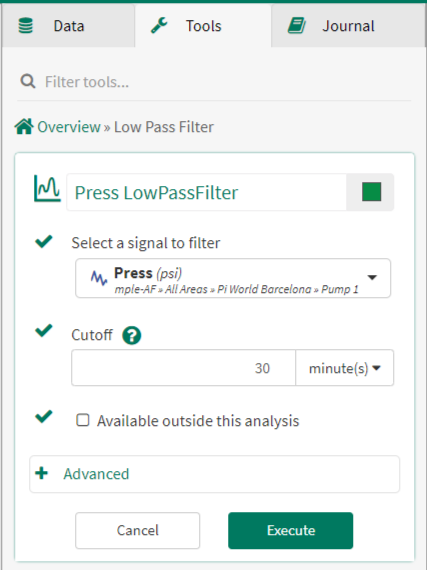The height and width of the screenshot is (570, 427).
Task: Click the book icon on Journal tab
Action: [297, 26]
